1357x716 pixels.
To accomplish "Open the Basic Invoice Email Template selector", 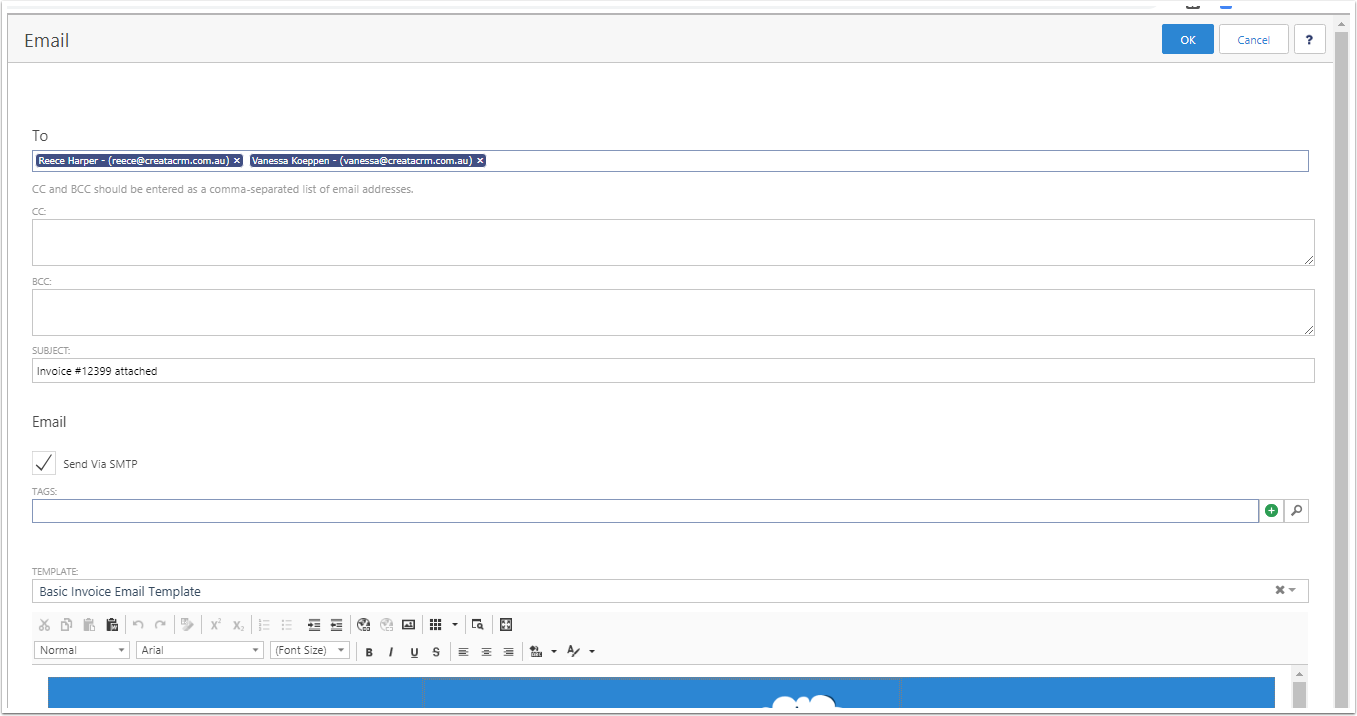I will coord(670,591).
